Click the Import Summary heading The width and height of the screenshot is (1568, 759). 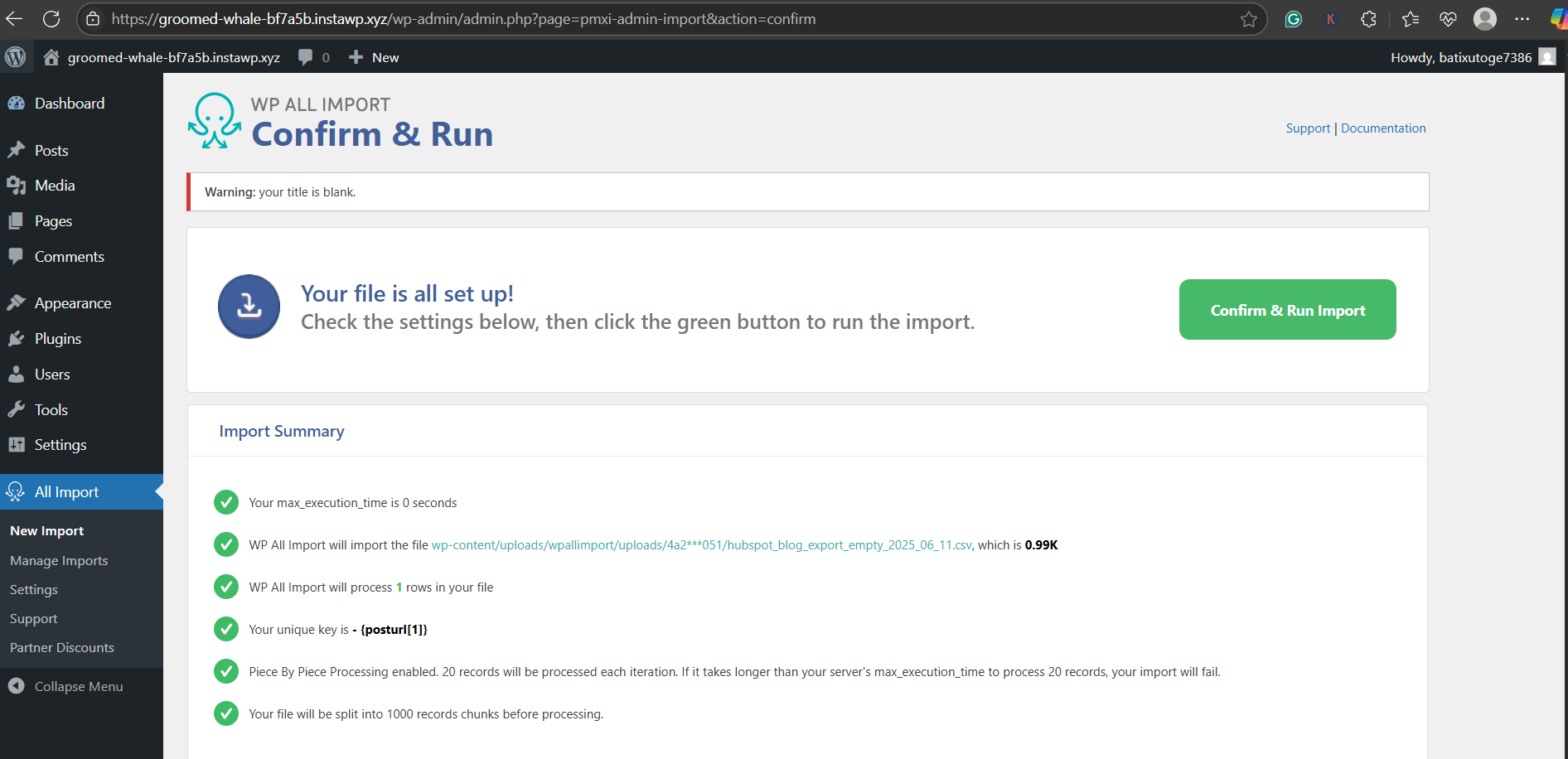pyautogui.click(x=282, y=431)
